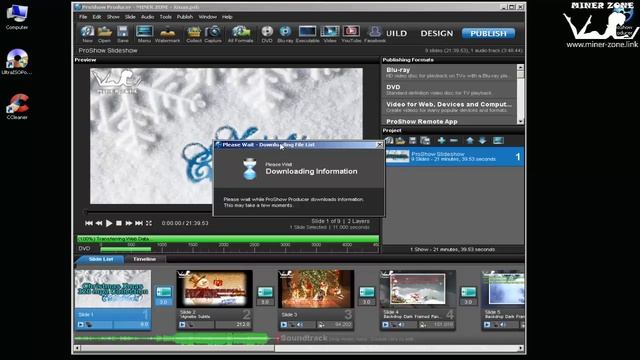Viewport: 640px width, 360px height.
Task: Select the DVD disc toolbar icon
Action: point(267,33)
